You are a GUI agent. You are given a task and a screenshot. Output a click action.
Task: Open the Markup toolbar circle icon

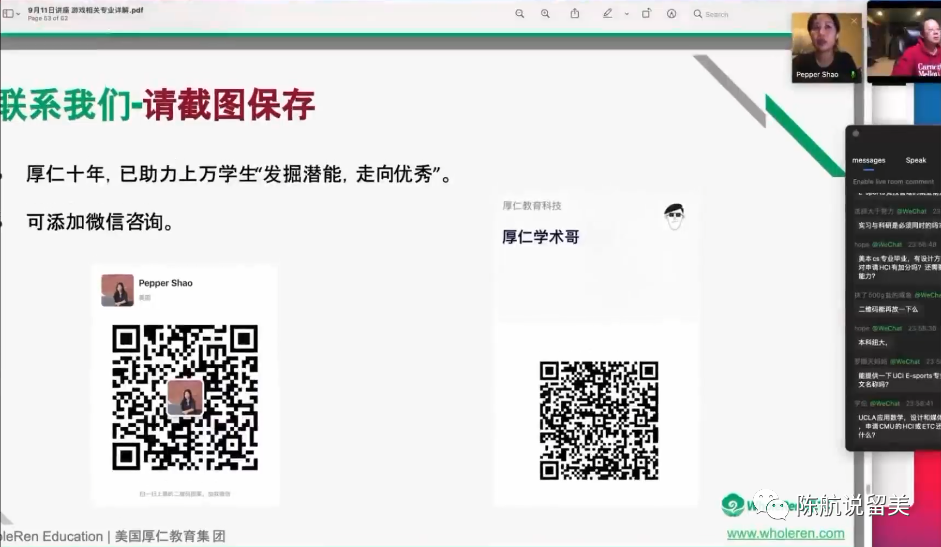pyautogui.click(x=671, y=14)
